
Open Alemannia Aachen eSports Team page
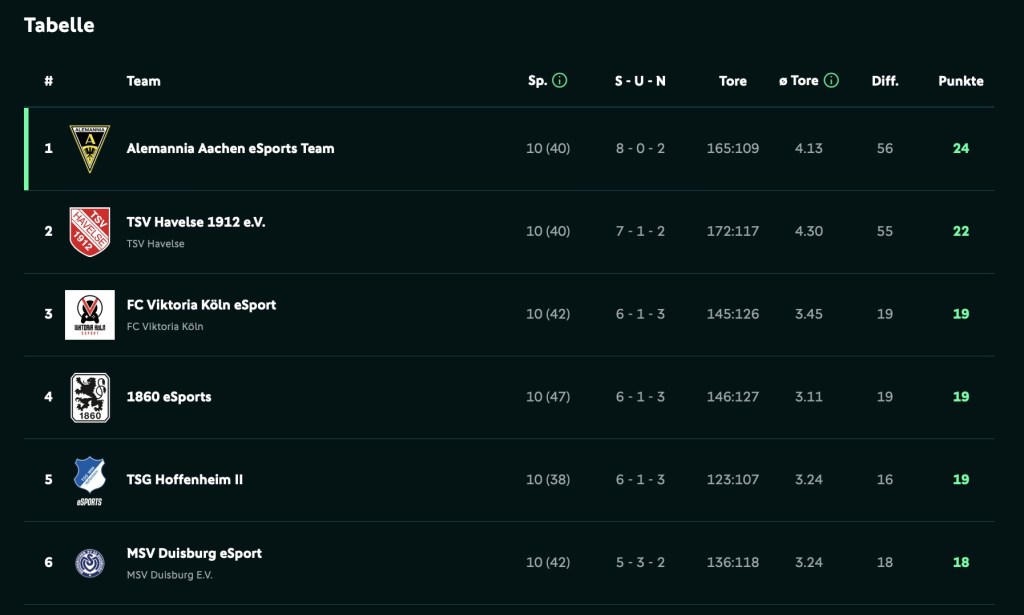pos(230,148)
